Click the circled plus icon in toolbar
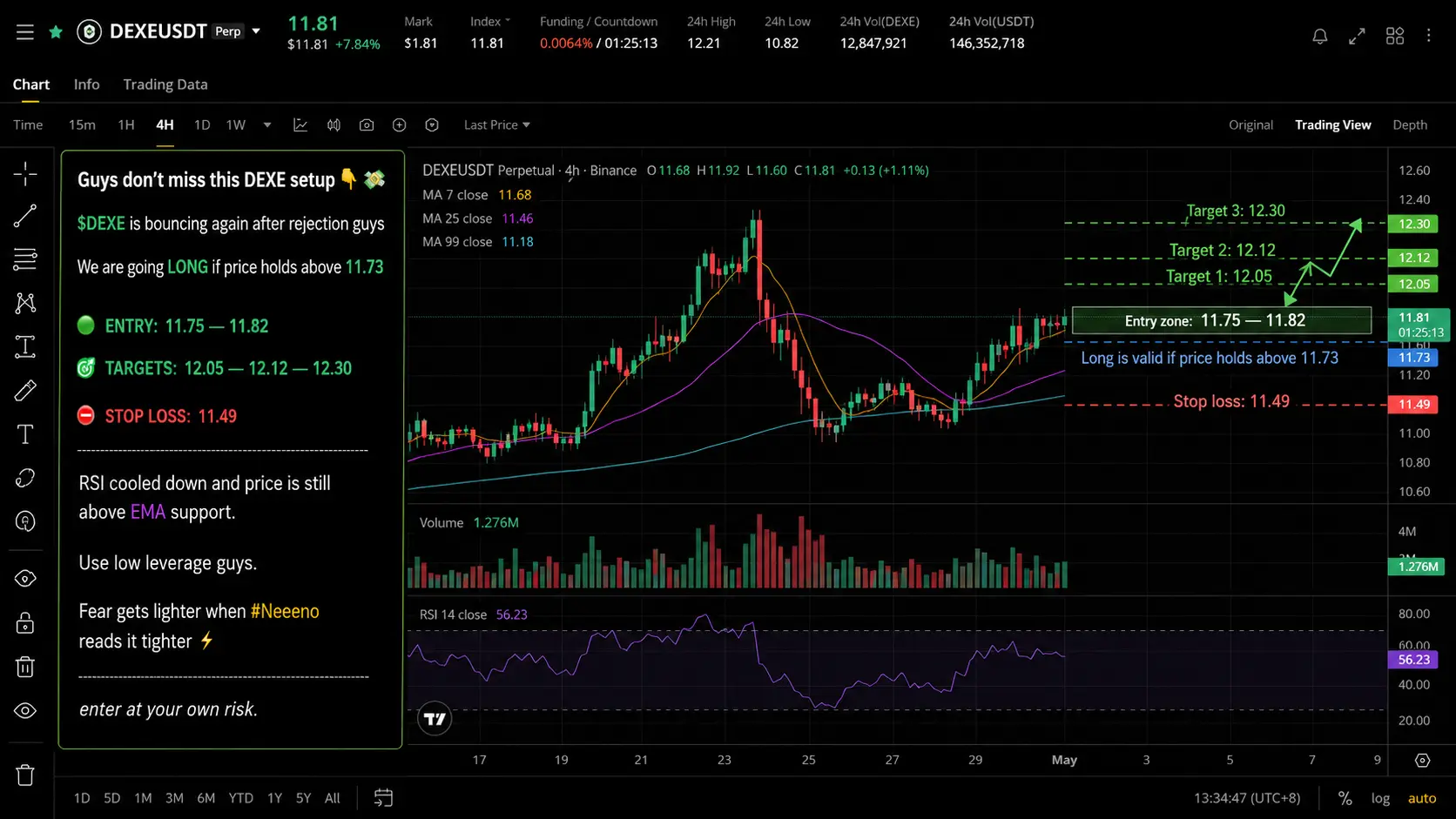Screen dimensions: 1456x819 tap(399, 125)
